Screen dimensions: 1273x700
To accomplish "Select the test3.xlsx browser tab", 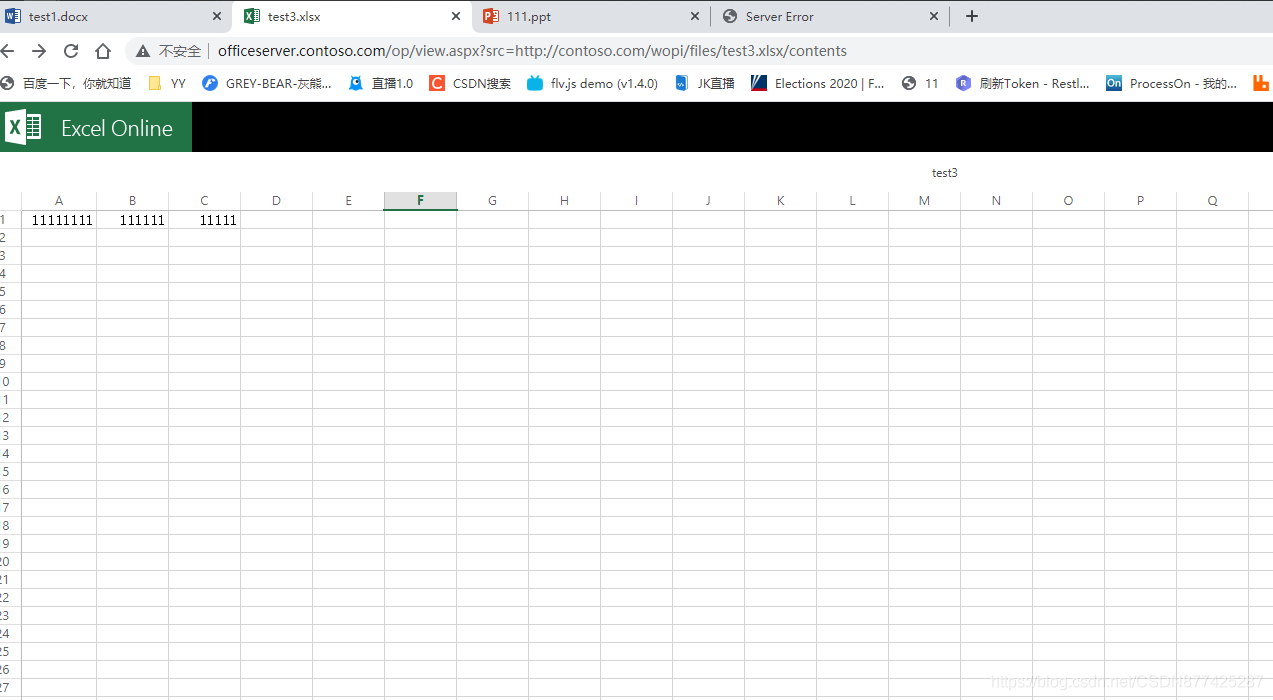I will [x=352, y=16].
